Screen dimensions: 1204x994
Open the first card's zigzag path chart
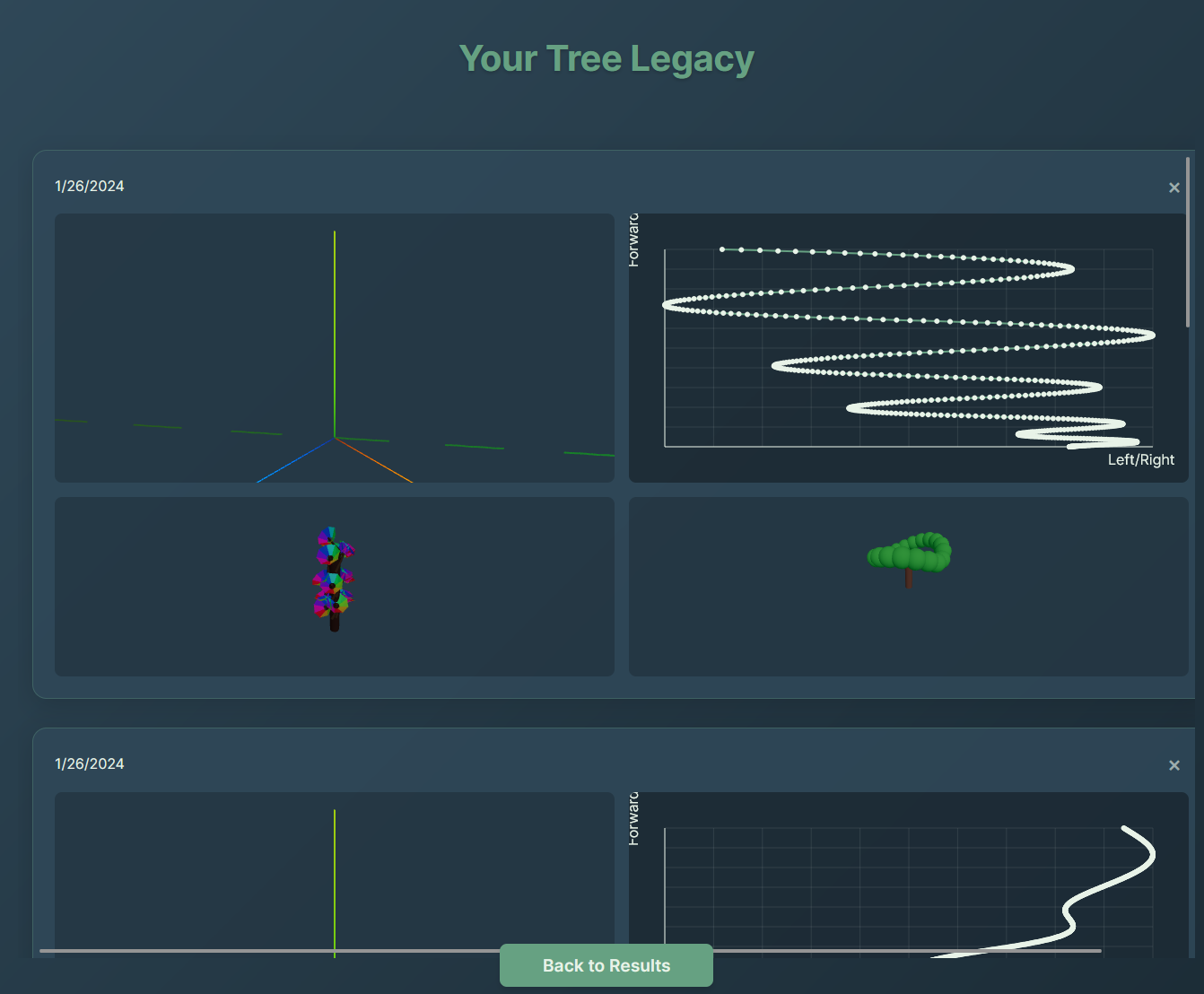(909, 348)
